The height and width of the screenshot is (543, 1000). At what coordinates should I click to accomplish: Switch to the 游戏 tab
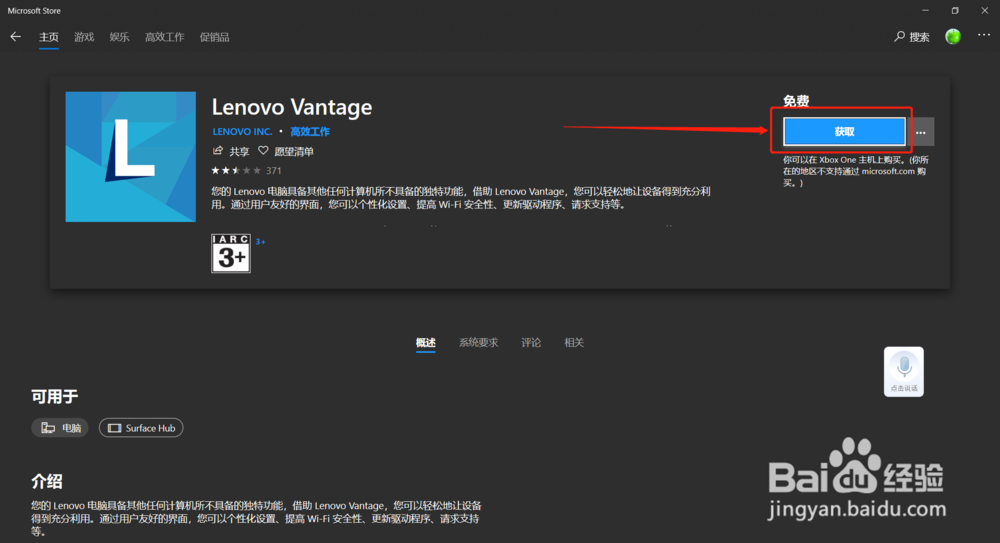pyautogui.click(x=84, y=37)
